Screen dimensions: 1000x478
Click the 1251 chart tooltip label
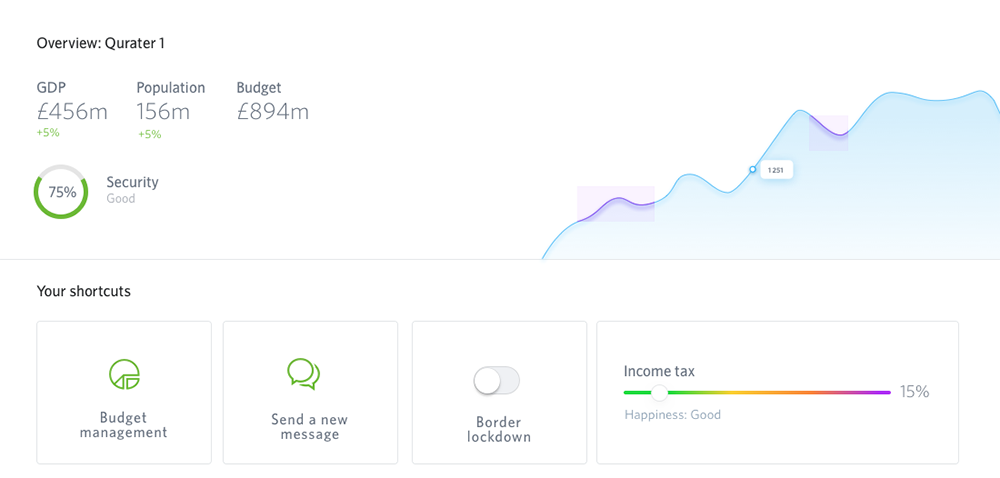(x=776, y=170)
